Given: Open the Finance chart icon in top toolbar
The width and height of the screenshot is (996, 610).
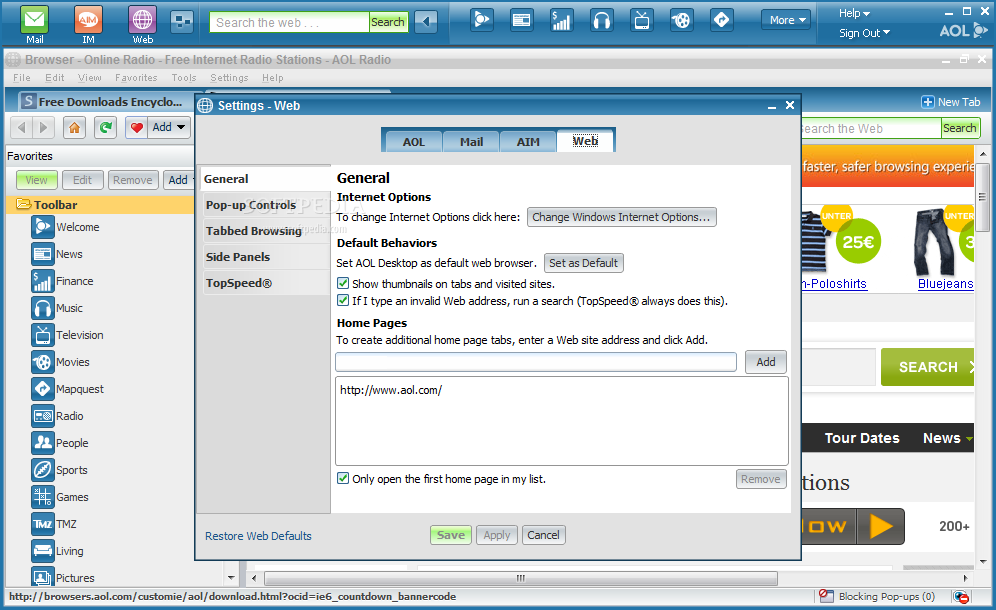Looking at the screenshot, I should [562, 20].
